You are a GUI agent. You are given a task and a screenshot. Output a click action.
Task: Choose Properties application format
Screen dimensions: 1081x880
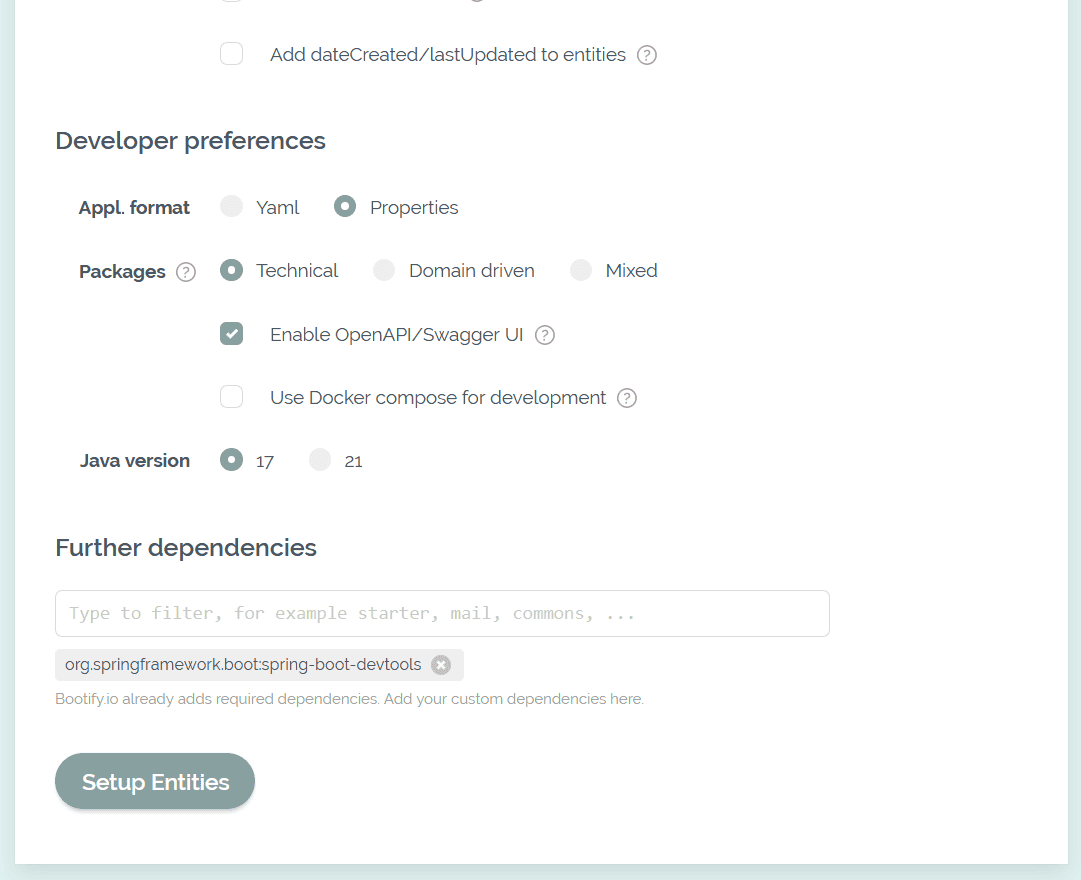345,207
